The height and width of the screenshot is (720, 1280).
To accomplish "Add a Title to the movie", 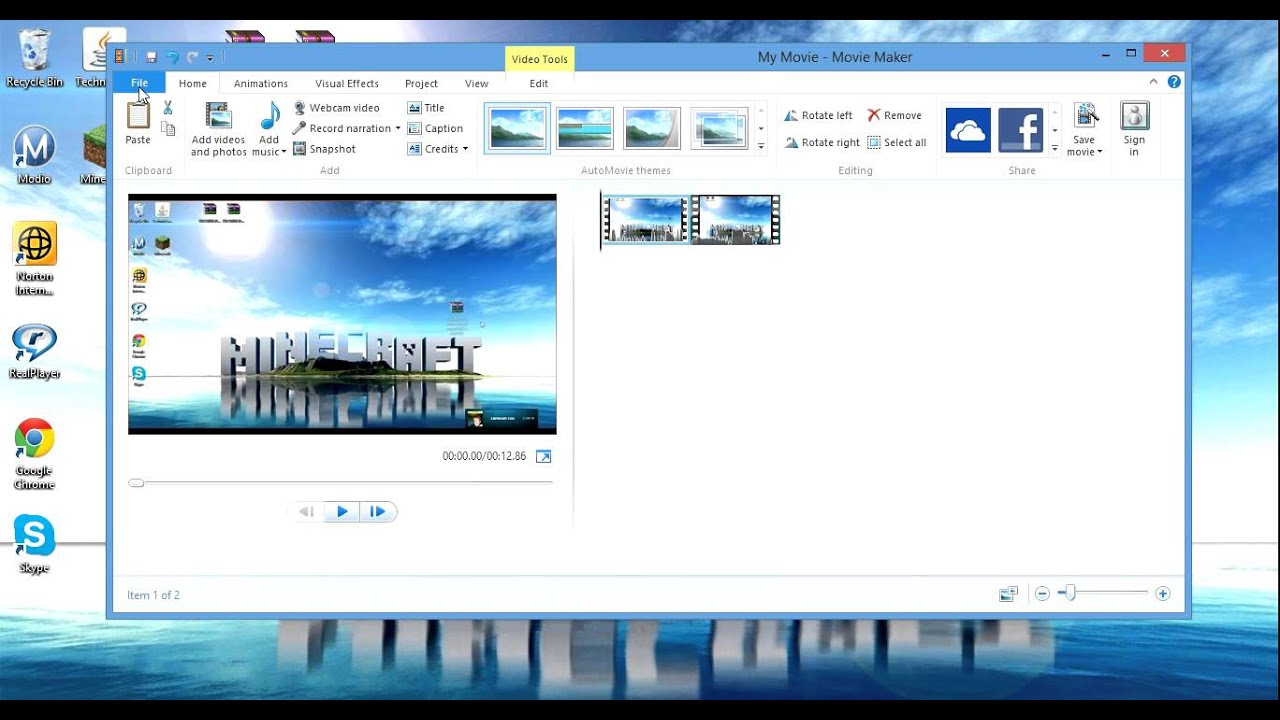I will coord(426,108).
